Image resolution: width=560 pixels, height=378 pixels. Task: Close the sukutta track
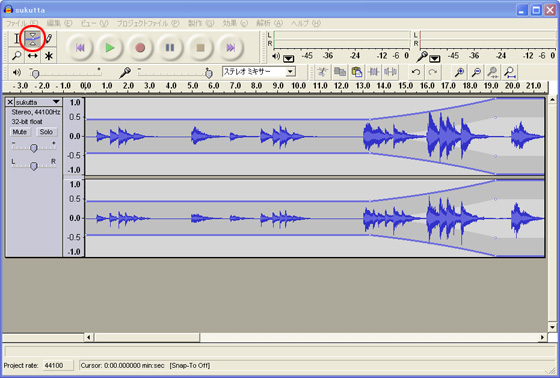(x=10, y=102)
